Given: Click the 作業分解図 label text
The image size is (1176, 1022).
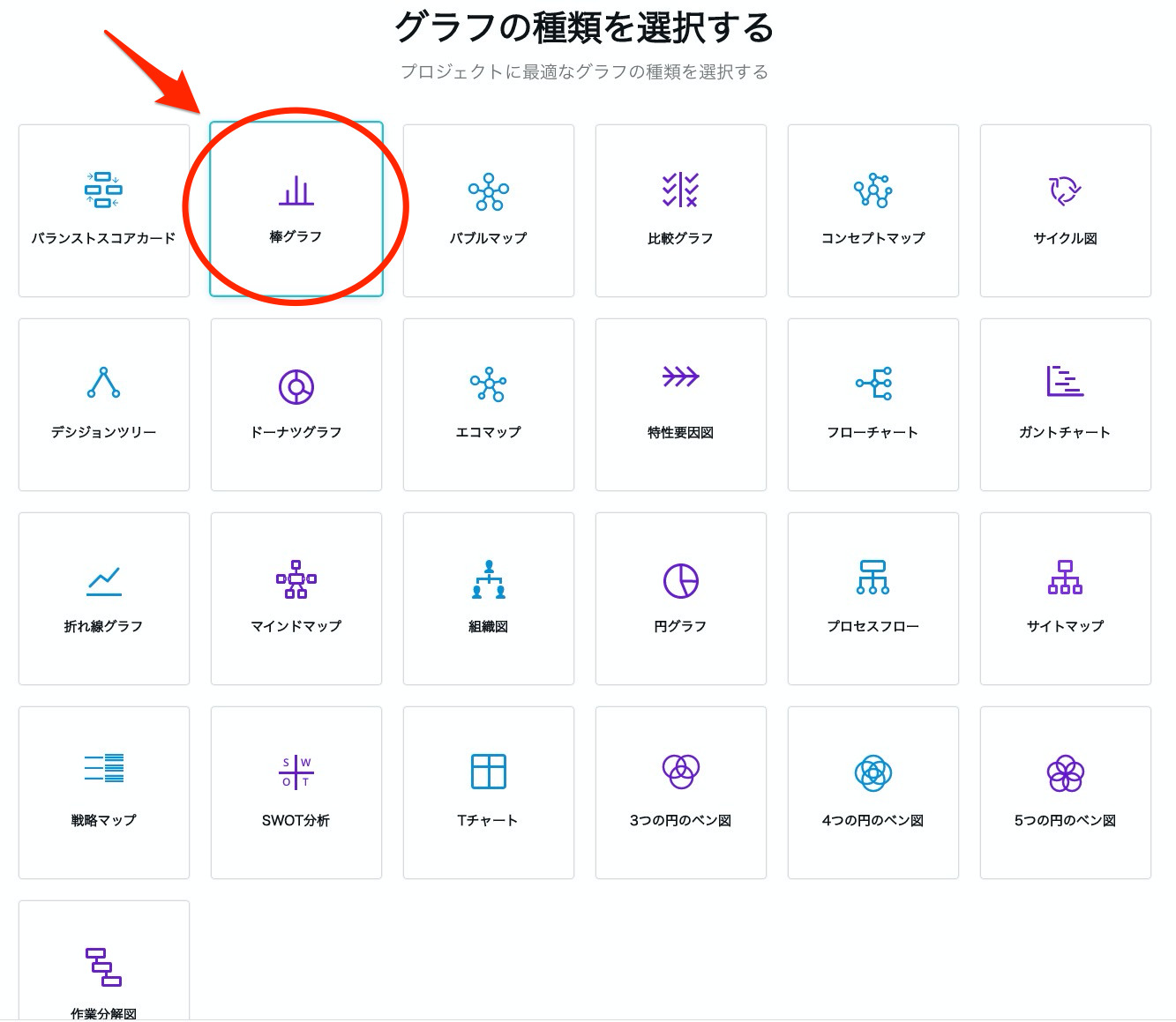Looking at the screenshot, I should coord(103,1013).
